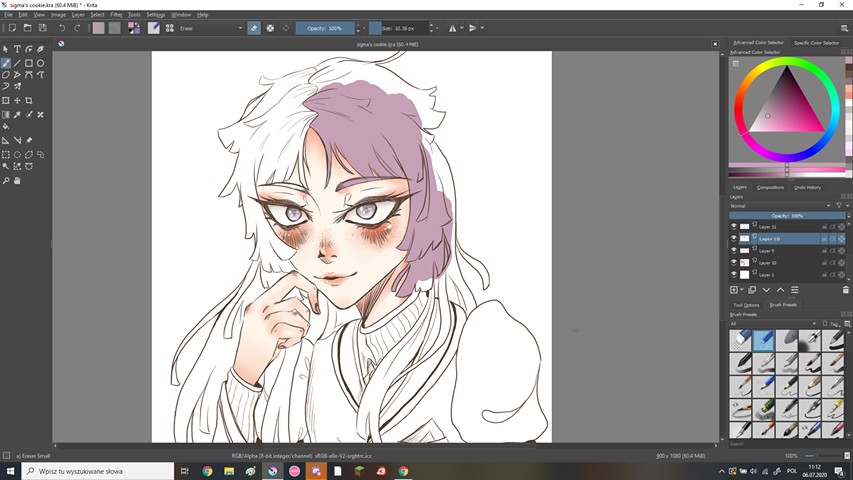Select the Rectangle shape tool

tap(29, 62)
